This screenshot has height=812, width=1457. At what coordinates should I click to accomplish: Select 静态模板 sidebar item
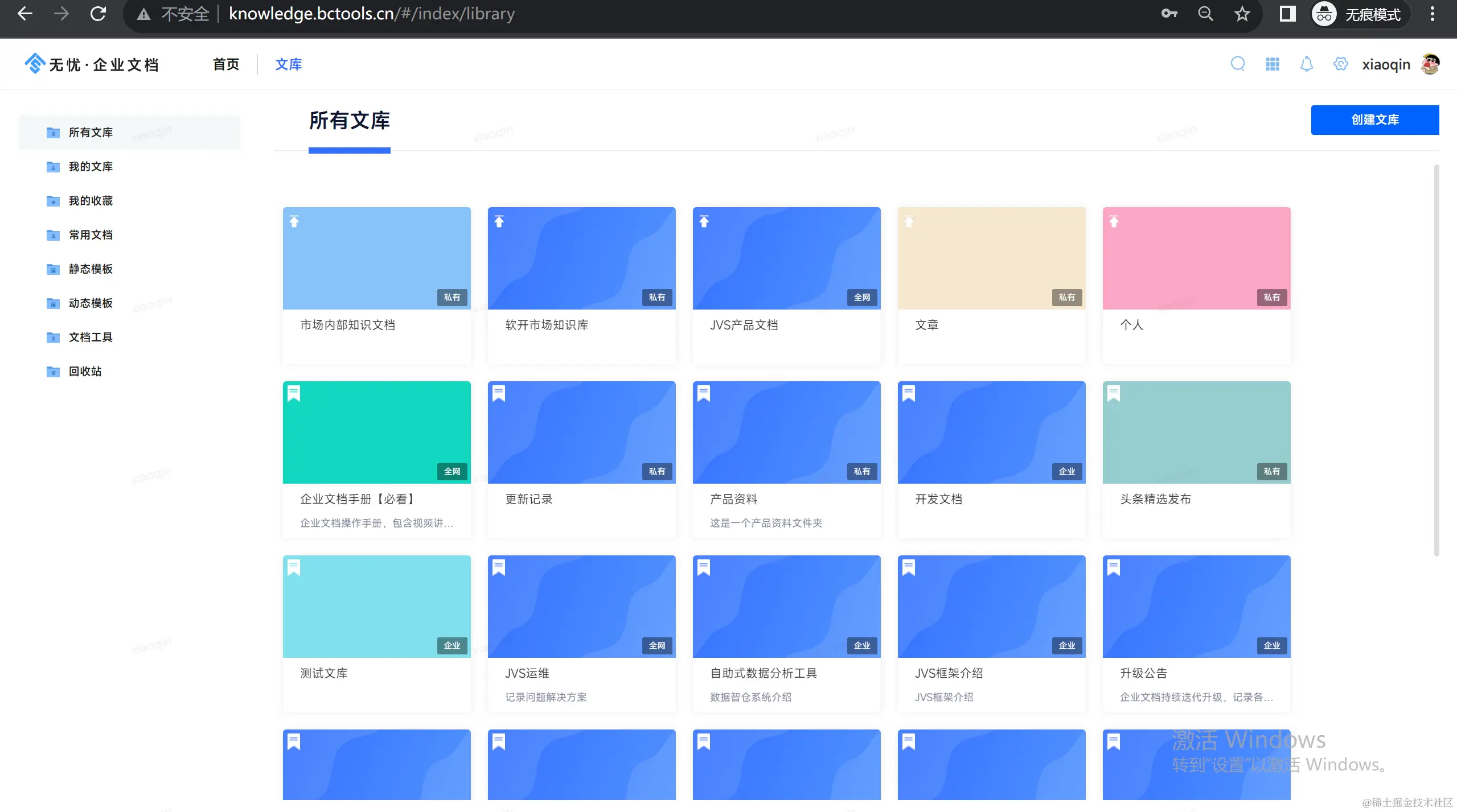coord(91,269)
